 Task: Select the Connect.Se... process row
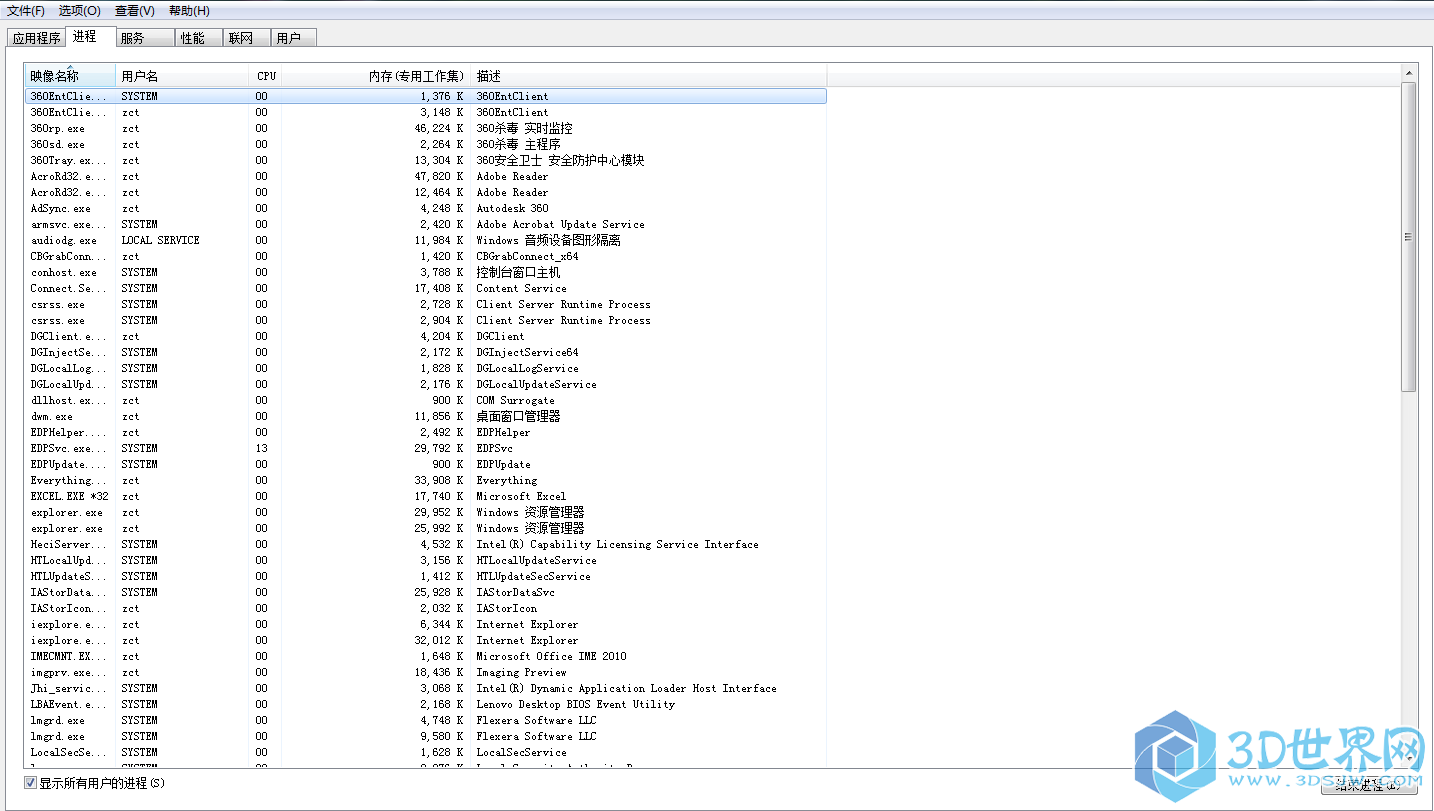pyautogui.click(x=426, y=288)
